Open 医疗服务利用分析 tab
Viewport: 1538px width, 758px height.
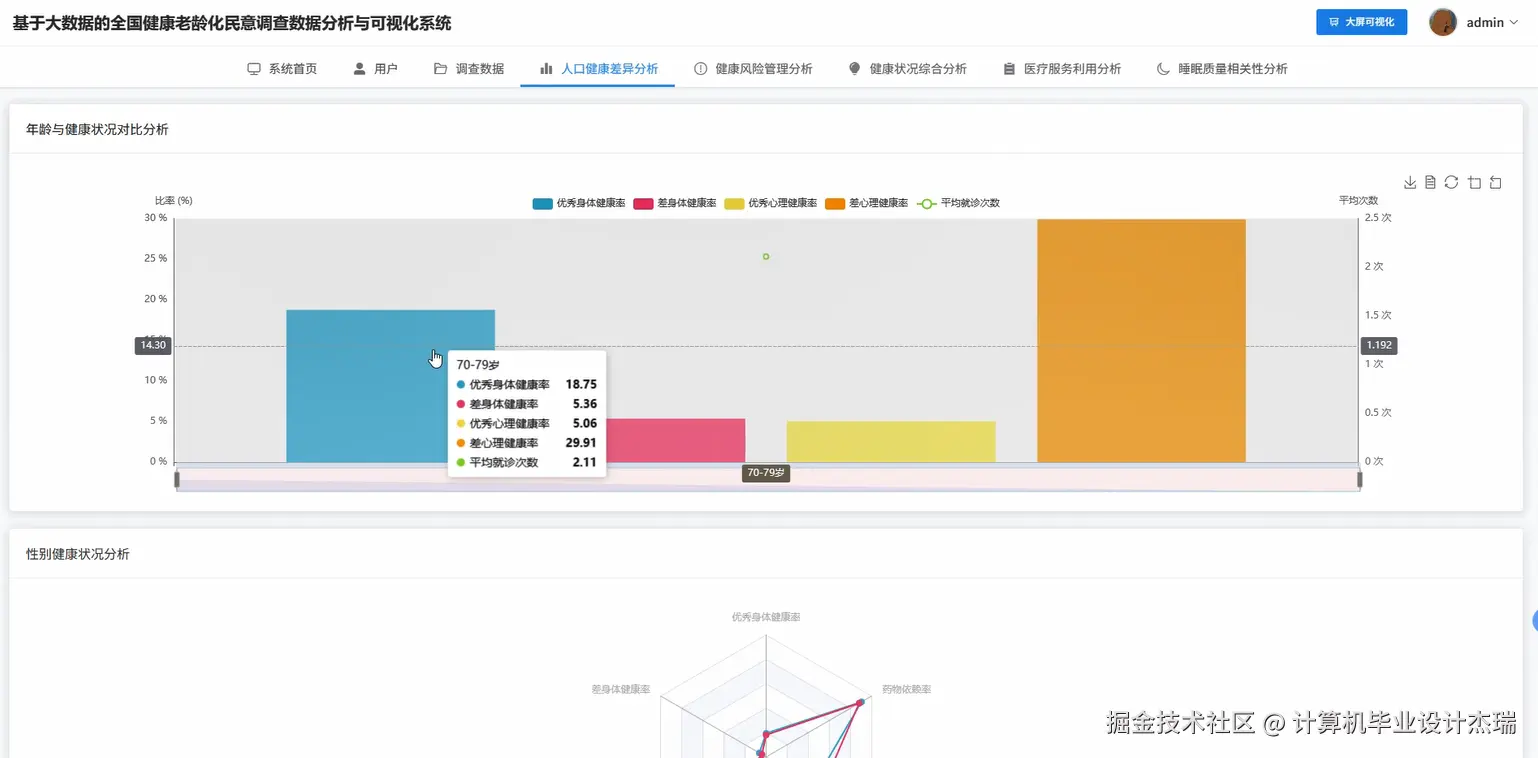coord(1062,69)
